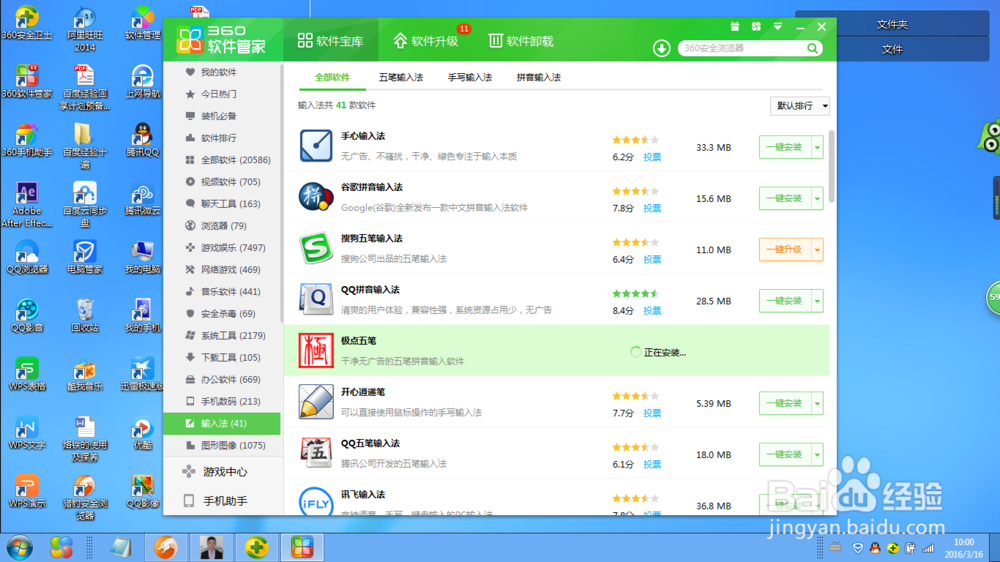
Task: Click 一键安装 for QQ五笔输入法
Action: [x=784, y=454]
